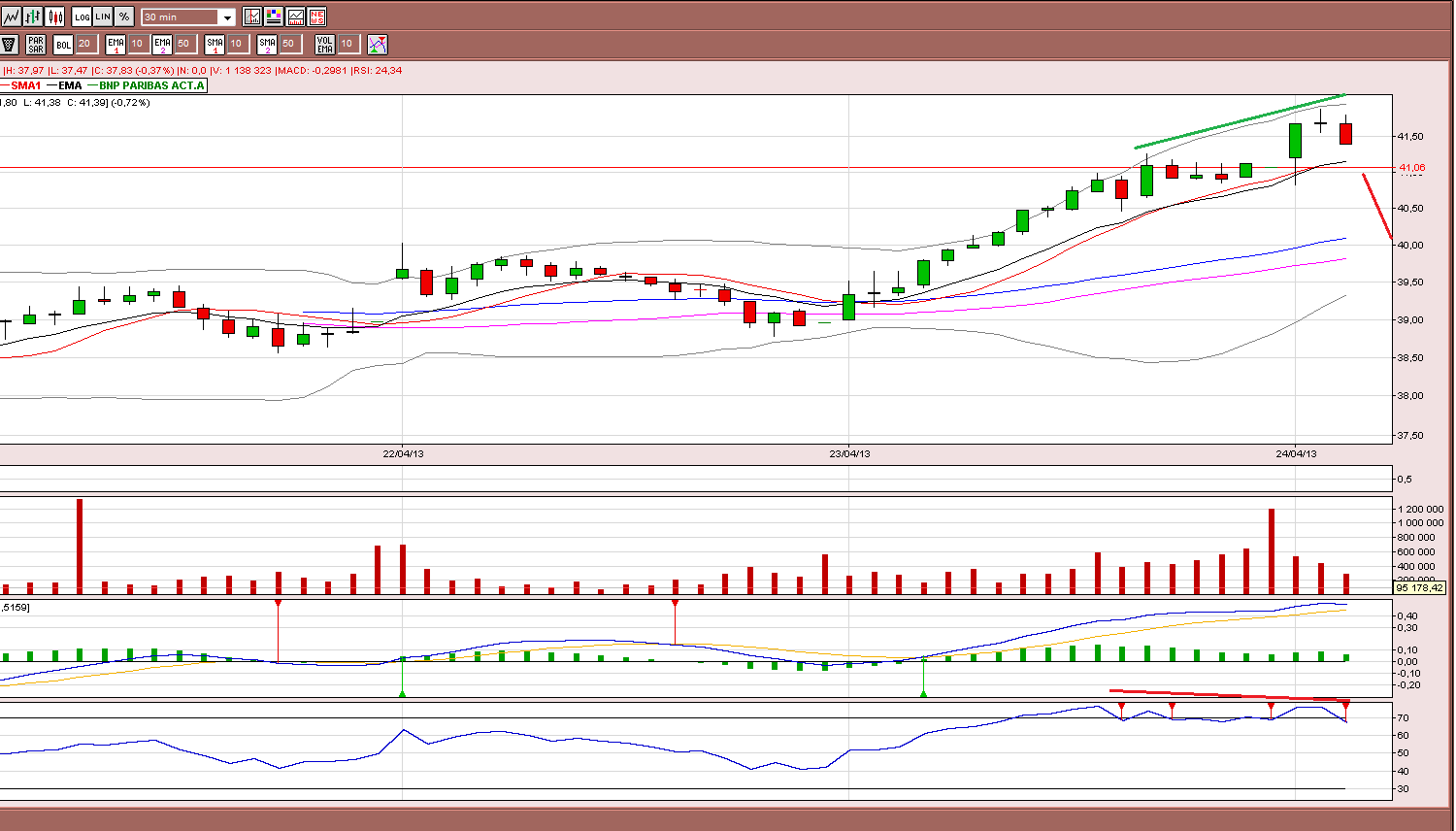Click the green MACD buy marker at 22/04/13

point(403,692)
